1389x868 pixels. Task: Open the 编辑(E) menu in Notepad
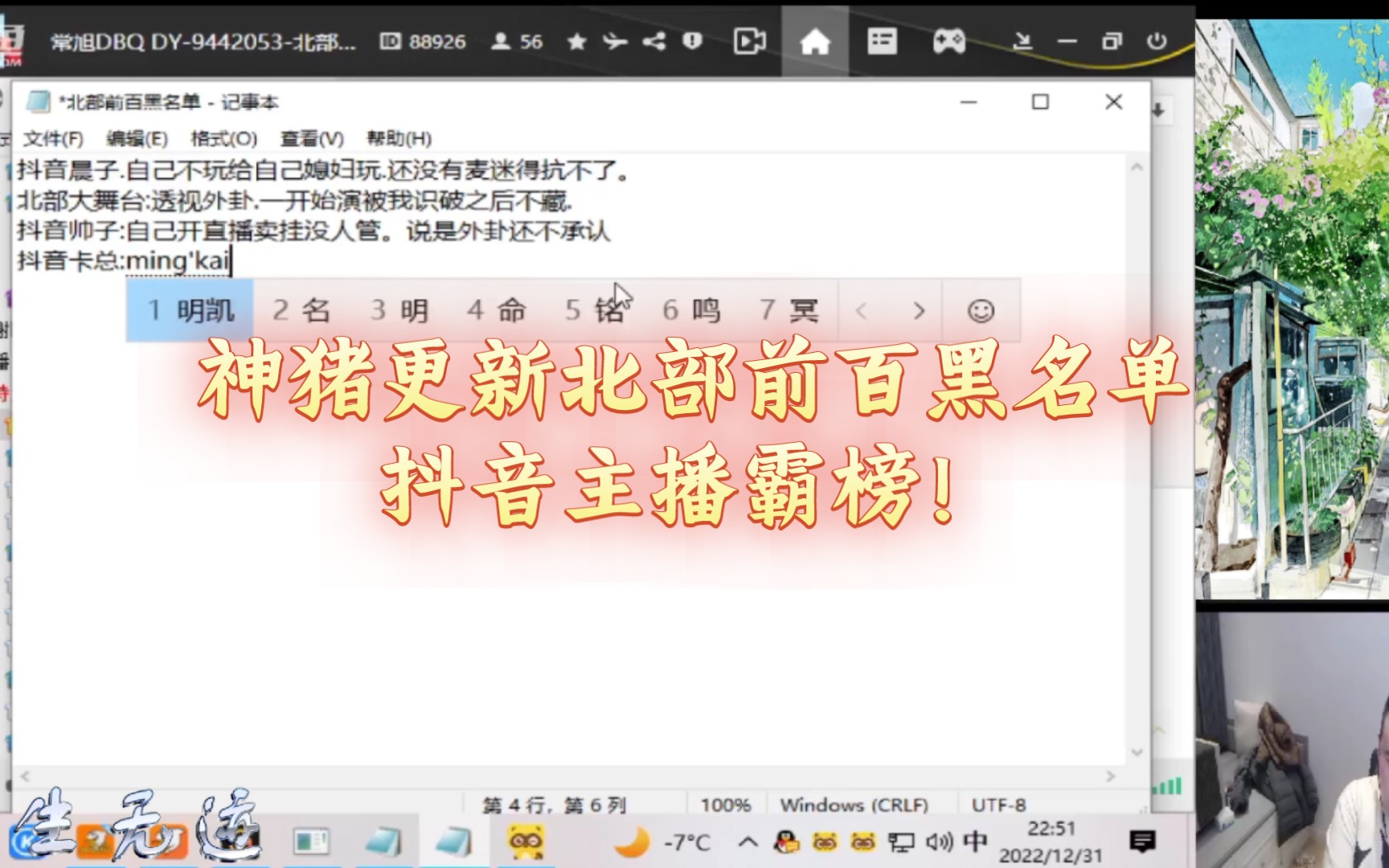[137, 139]
